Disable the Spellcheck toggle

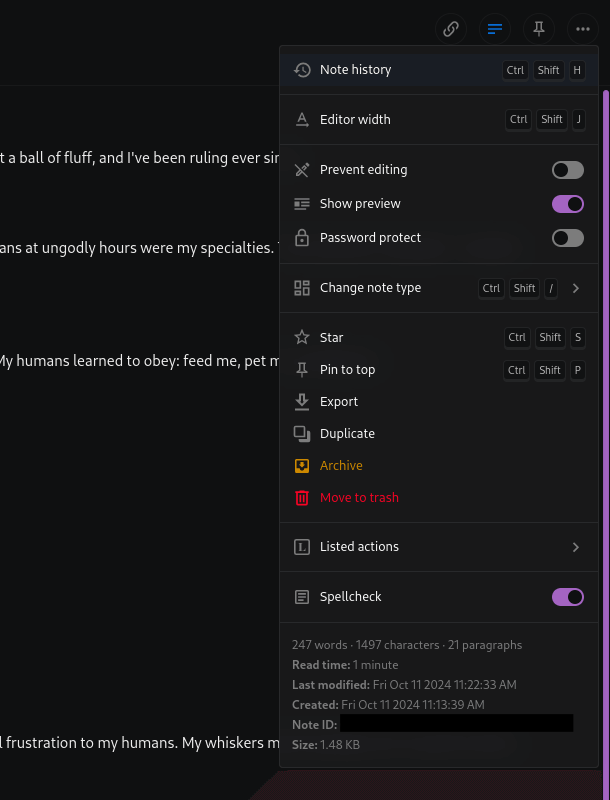(567, 597)
